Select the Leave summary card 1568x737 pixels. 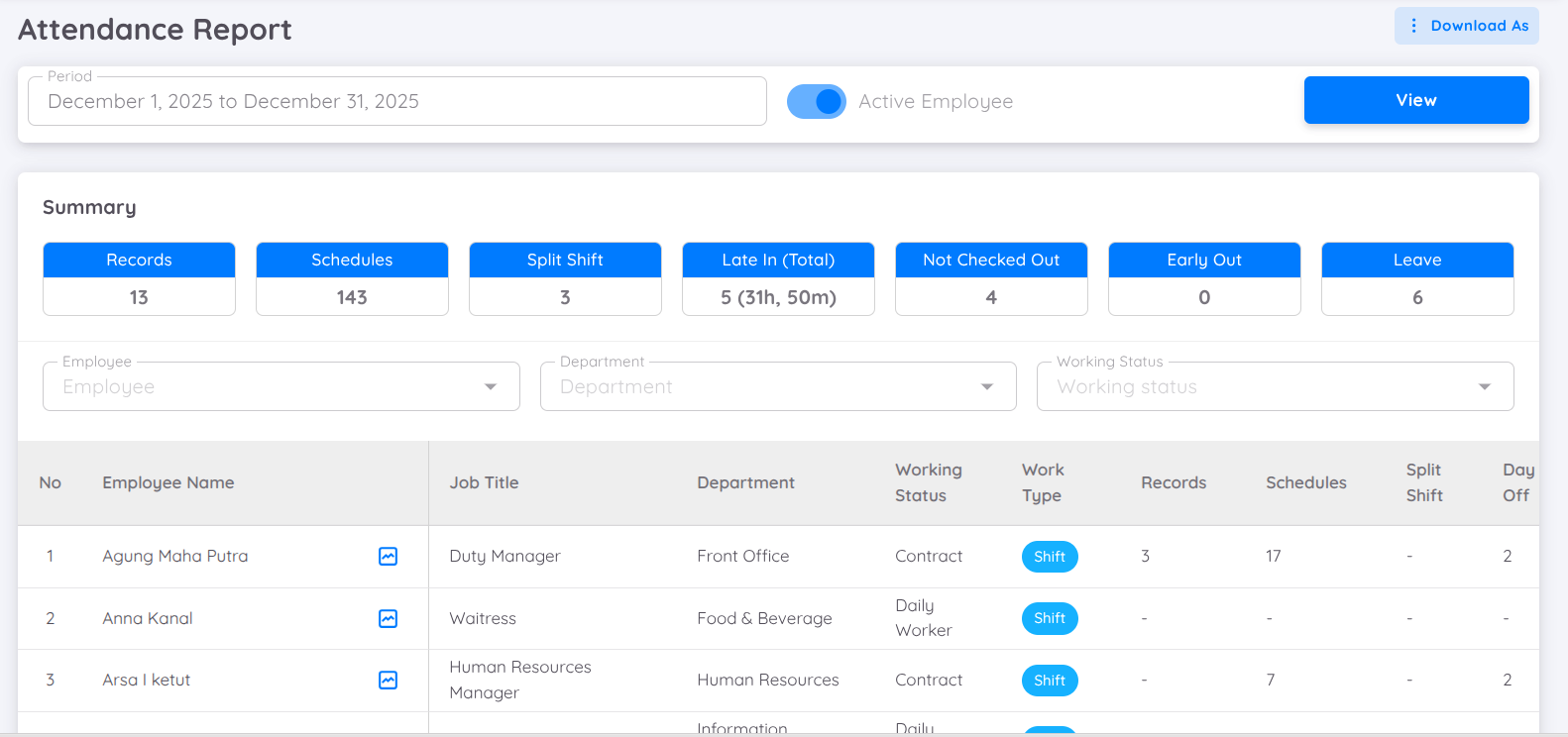1417,278
